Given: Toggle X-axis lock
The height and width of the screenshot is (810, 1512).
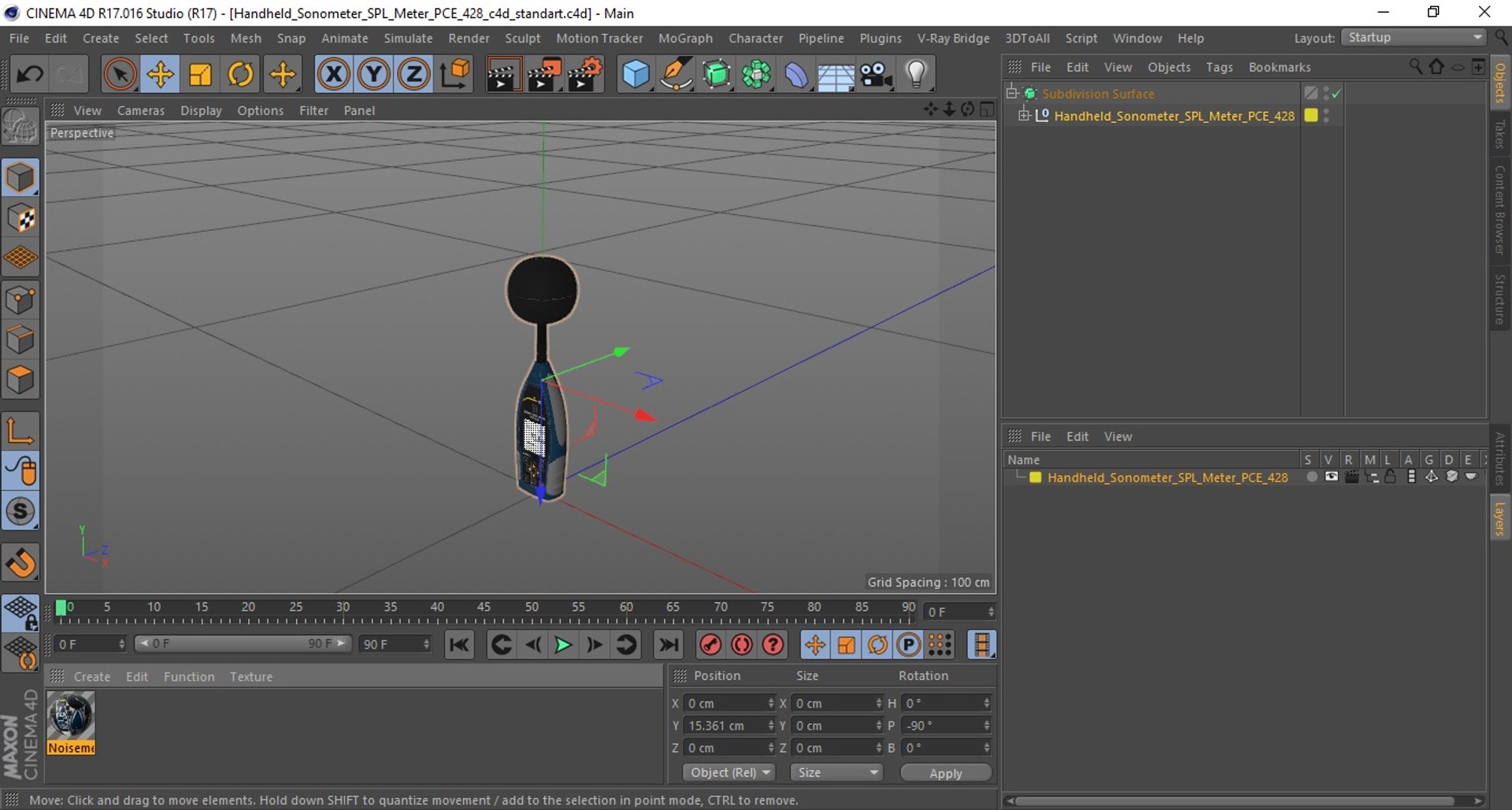Looking at the screenshot, I should [x=333, y=74].
